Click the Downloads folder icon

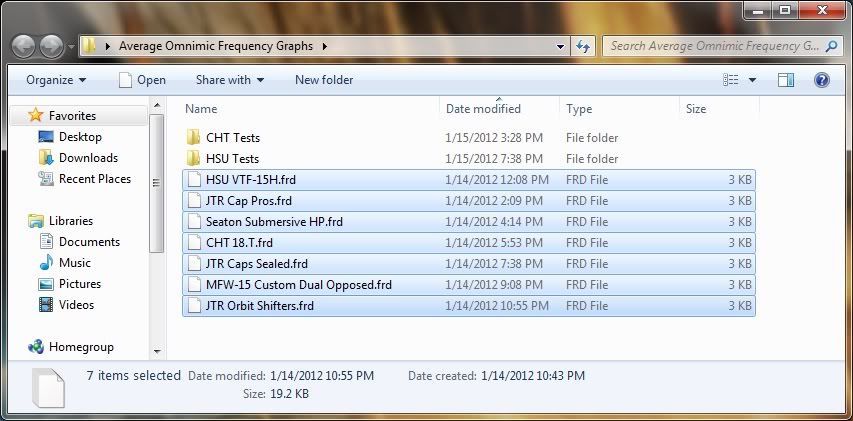[46, 158]
